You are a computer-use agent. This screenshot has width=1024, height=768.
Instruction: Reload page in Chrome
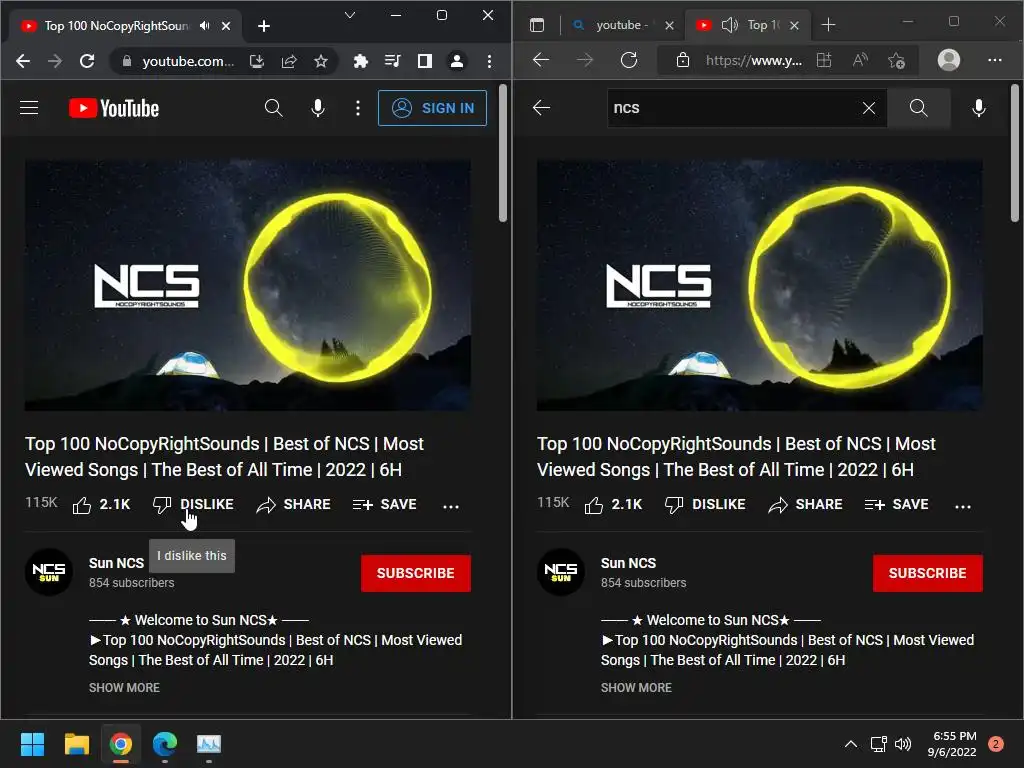pyautogui.click(x=87, y=61)
